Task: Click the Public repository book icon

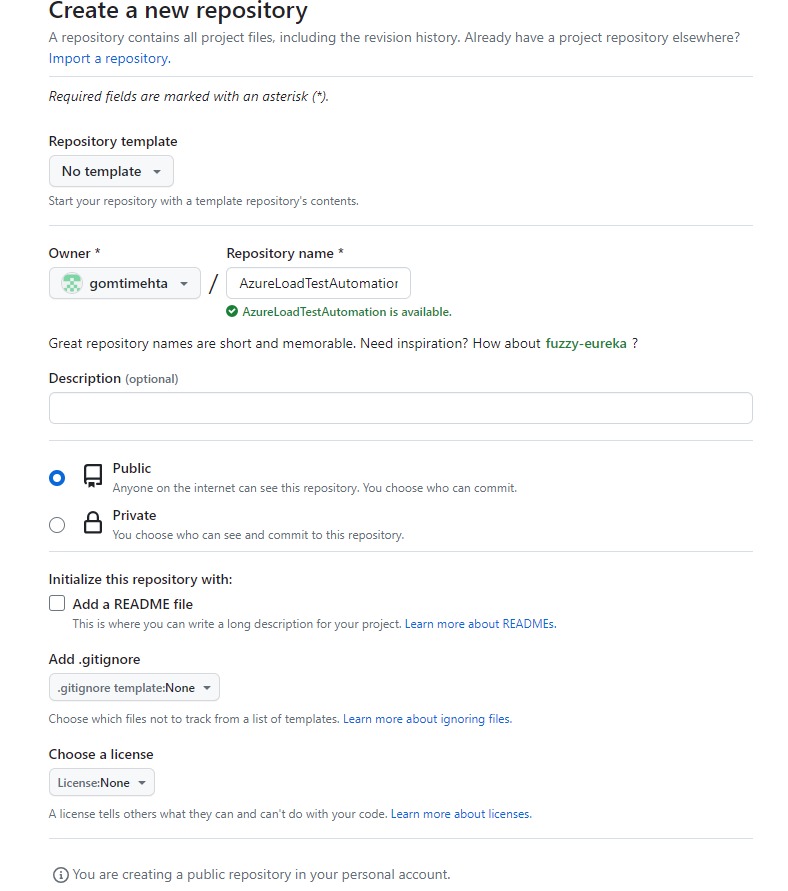Action: pyautogui.click(x=93, y=476)
